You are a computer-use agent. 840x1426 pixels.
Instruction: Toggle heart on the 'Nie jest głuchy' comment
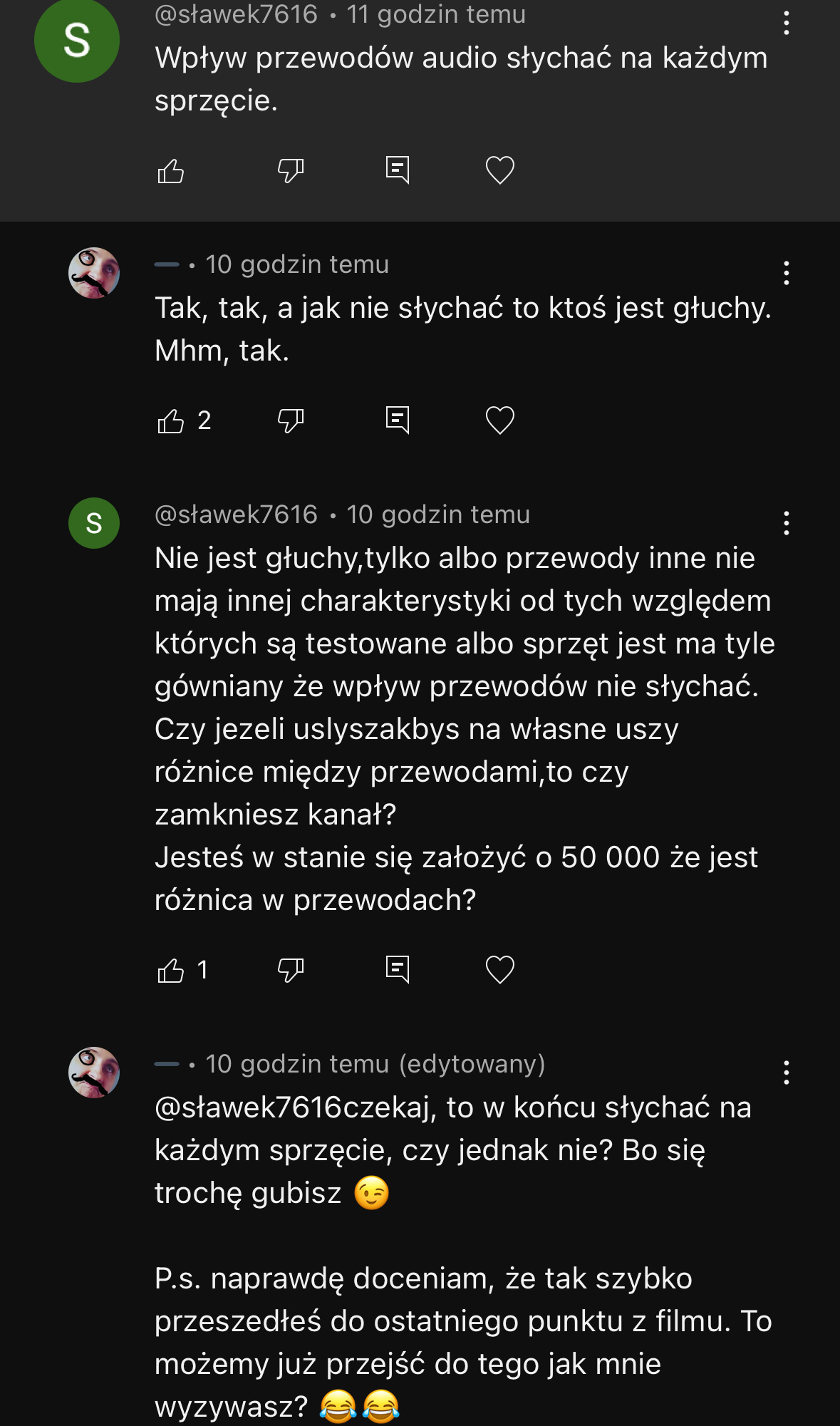[x=499, y=970]
